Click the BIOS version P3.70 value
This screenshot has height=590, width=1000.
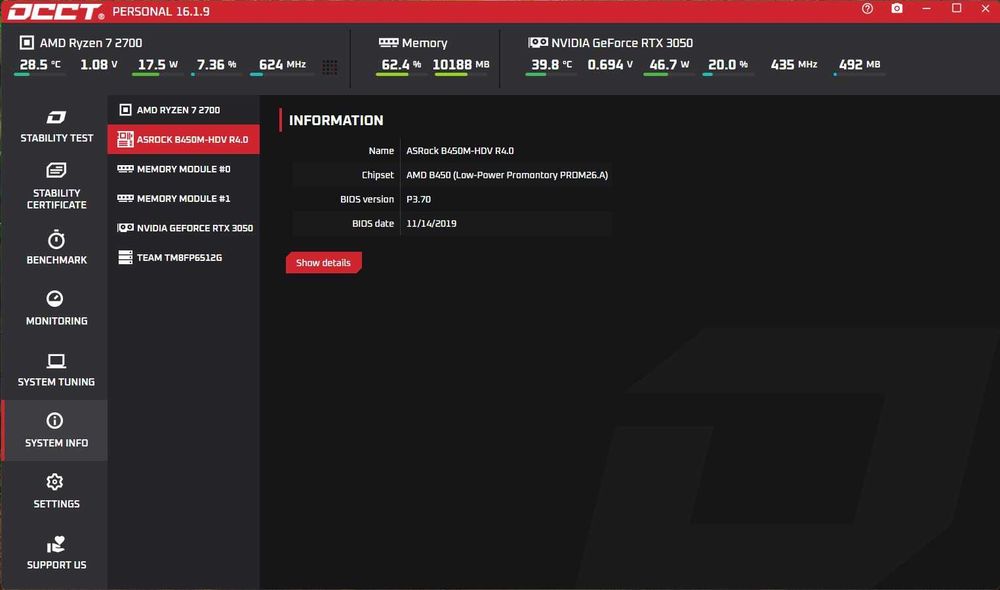pyautogui.click(x=418, y=199)
